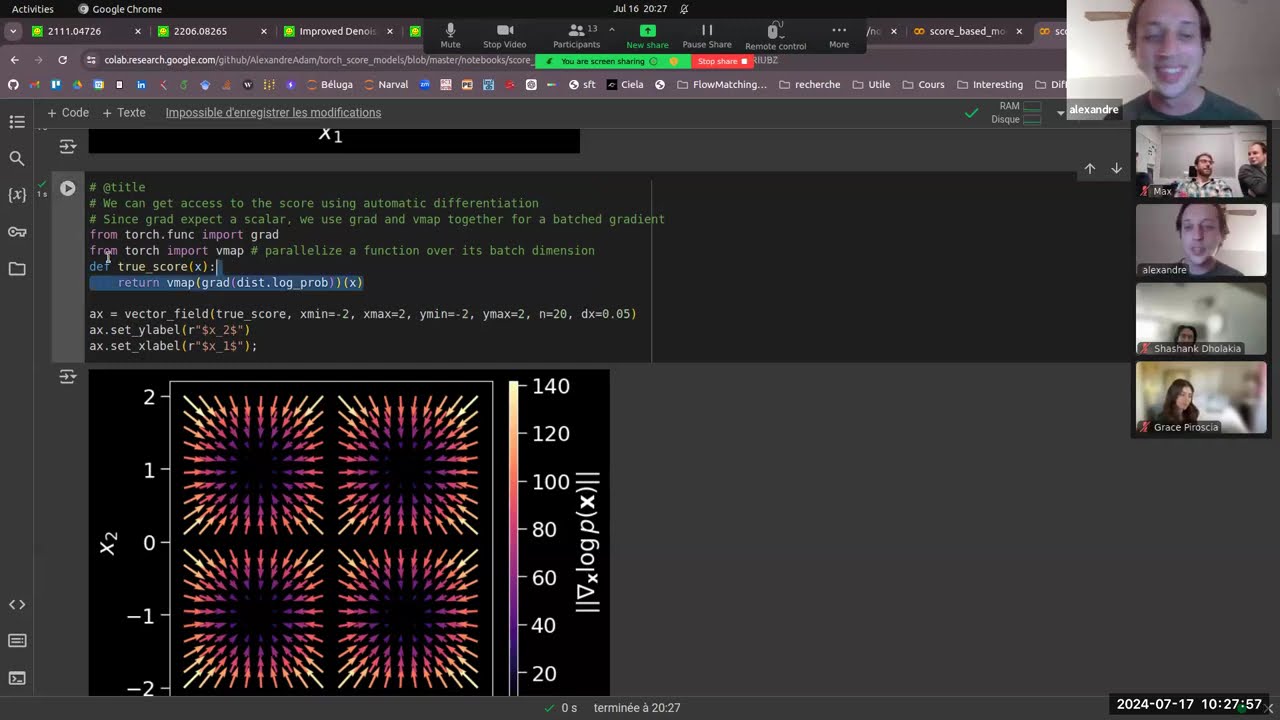Switch to the score_based_mo tab

pyautogui.click(x=967, y=31)
